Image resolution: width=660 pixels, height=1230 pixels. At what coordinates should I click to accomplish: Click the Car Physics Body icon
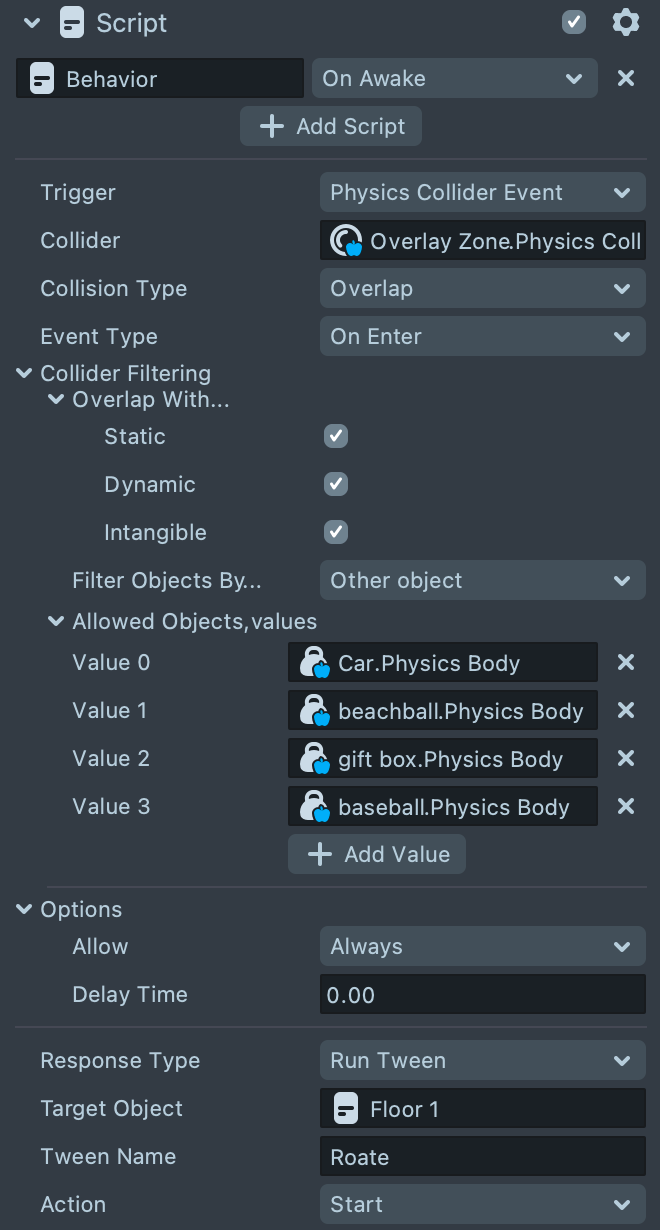point(314,663)
